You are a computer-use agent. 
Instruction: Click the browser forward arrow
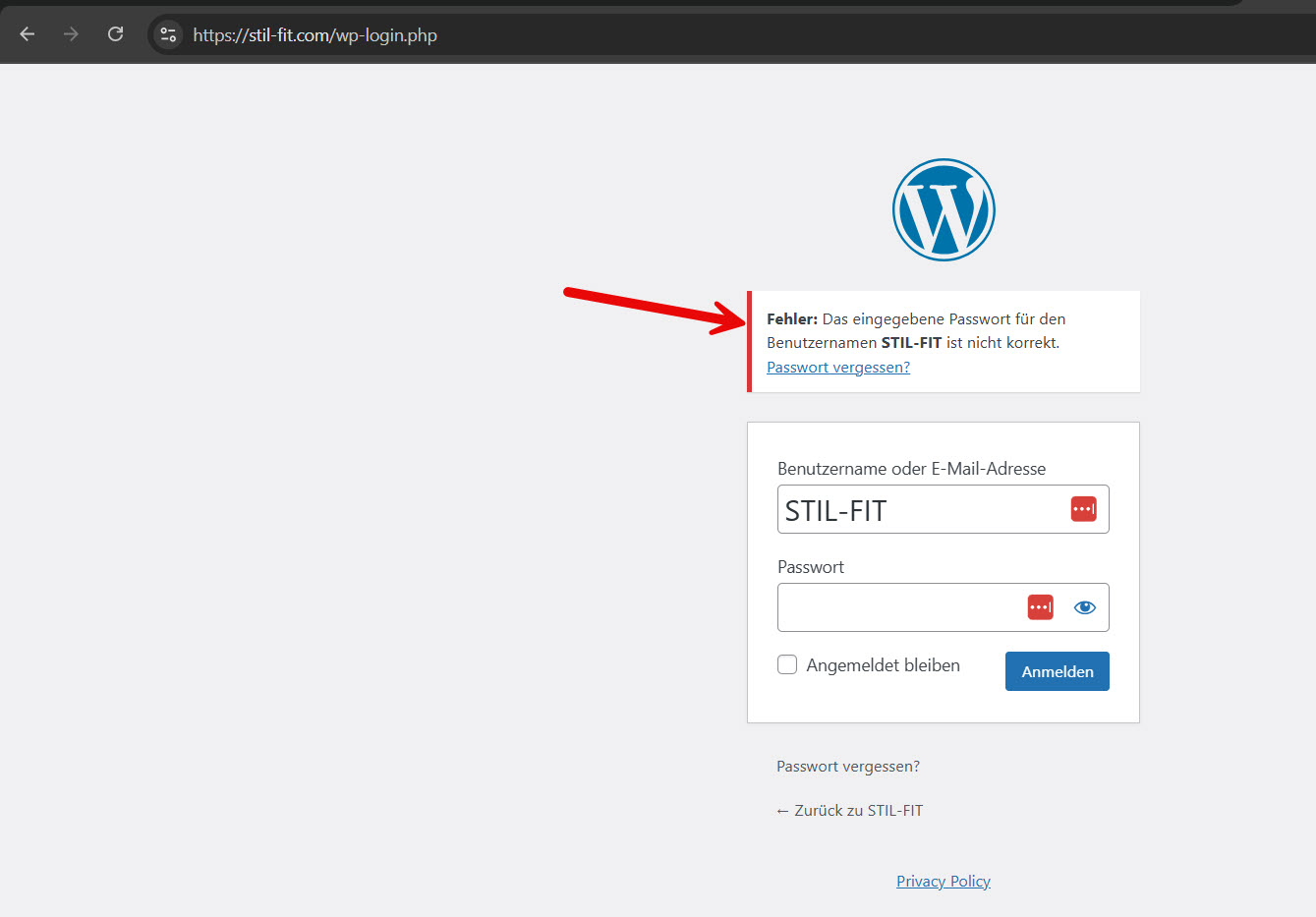click(x=71, y=34)
